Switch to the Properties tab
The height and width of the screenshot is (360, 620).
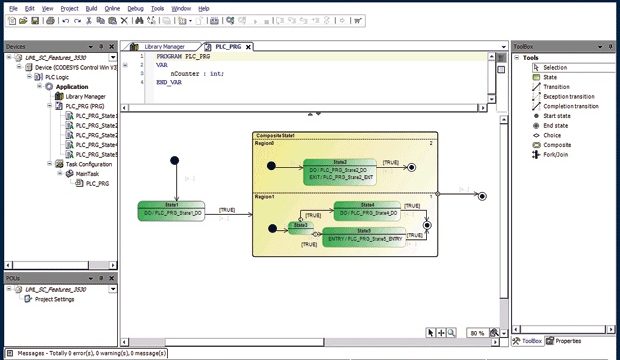(564, 341)
